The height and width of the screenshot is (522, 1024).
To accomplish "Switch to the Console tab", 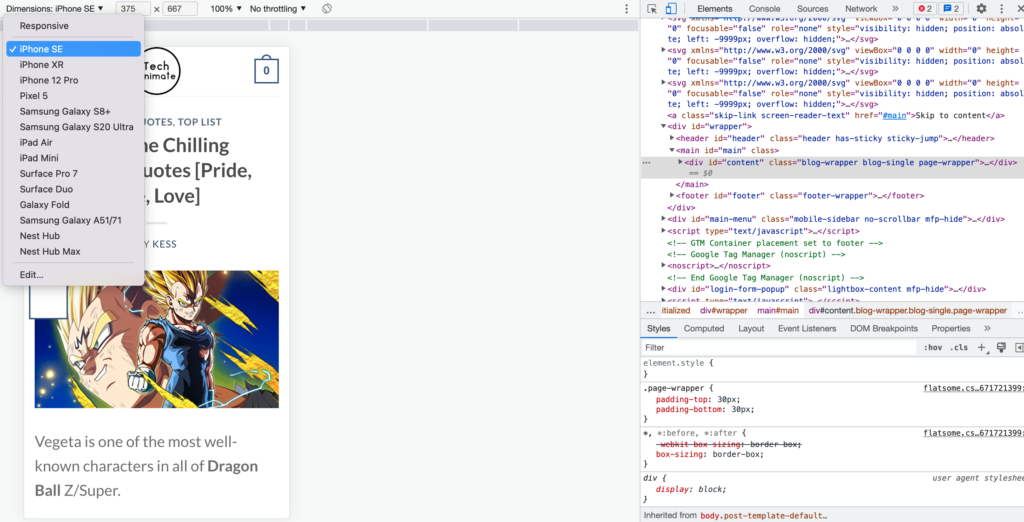I will (x=764, y=9).
